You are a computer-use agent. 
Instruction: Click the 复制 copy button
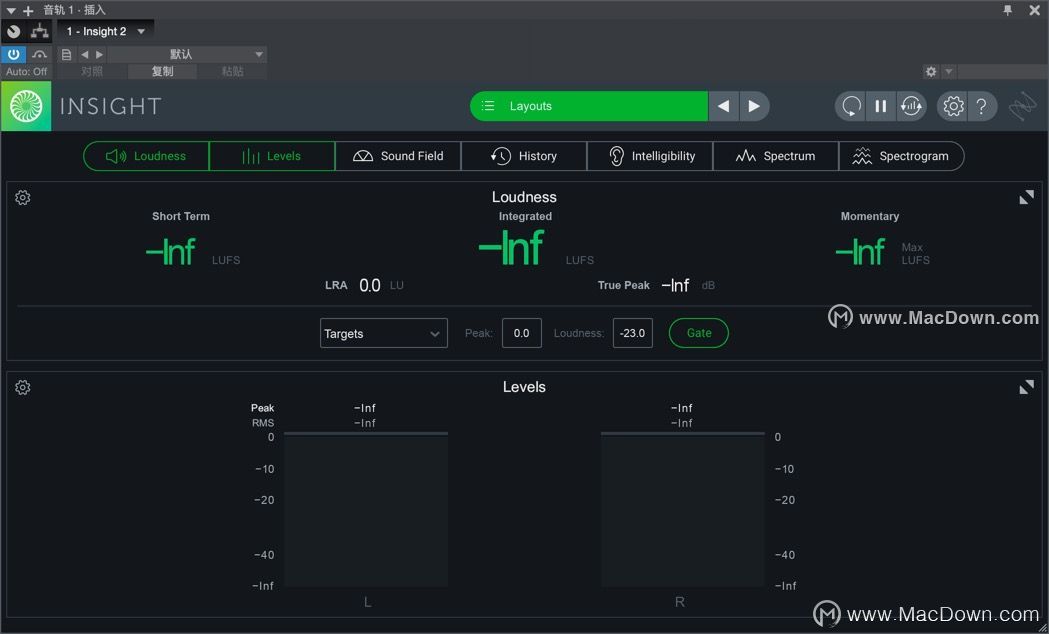point(163,72)
